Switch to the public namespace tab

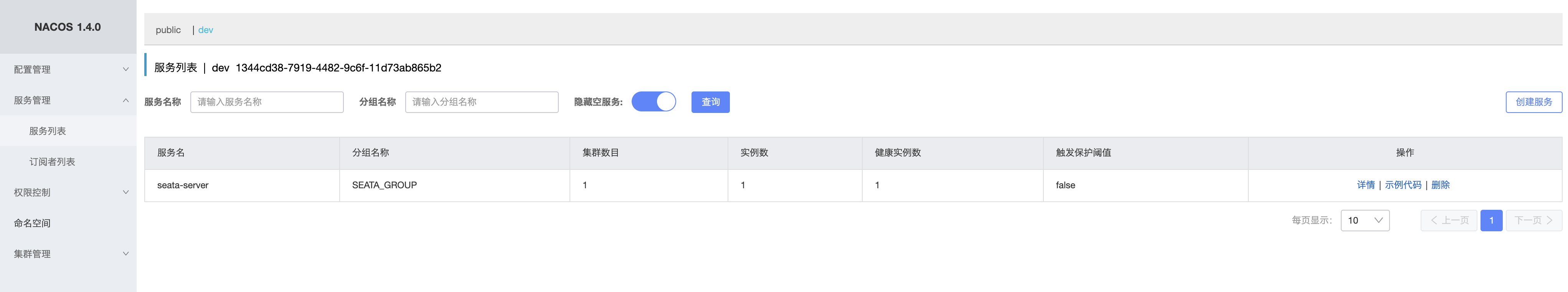click(x=168, y=30)
